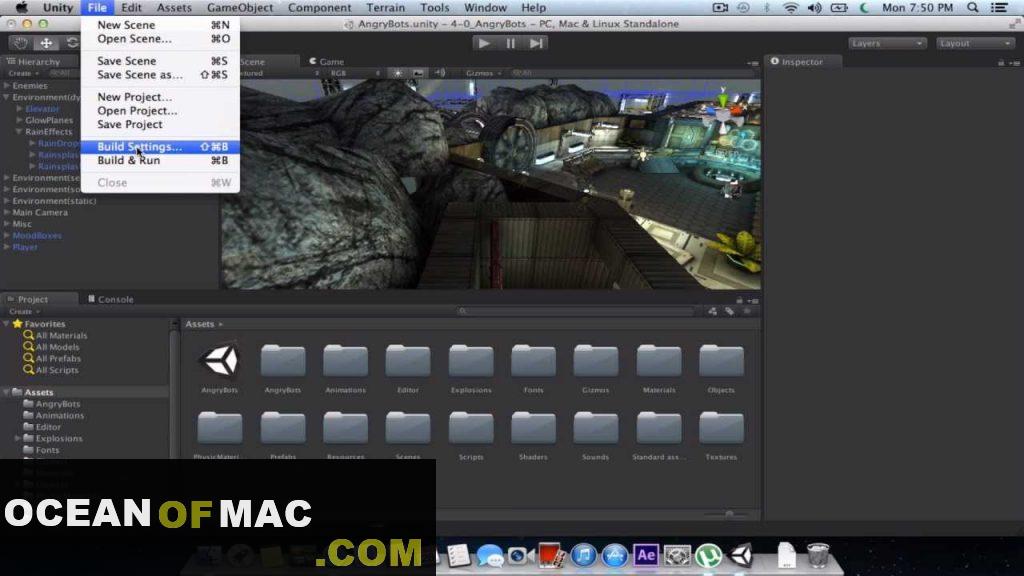Open the App Store from the Dock
Screen dimensions: 1024x576
click(615, 555)
